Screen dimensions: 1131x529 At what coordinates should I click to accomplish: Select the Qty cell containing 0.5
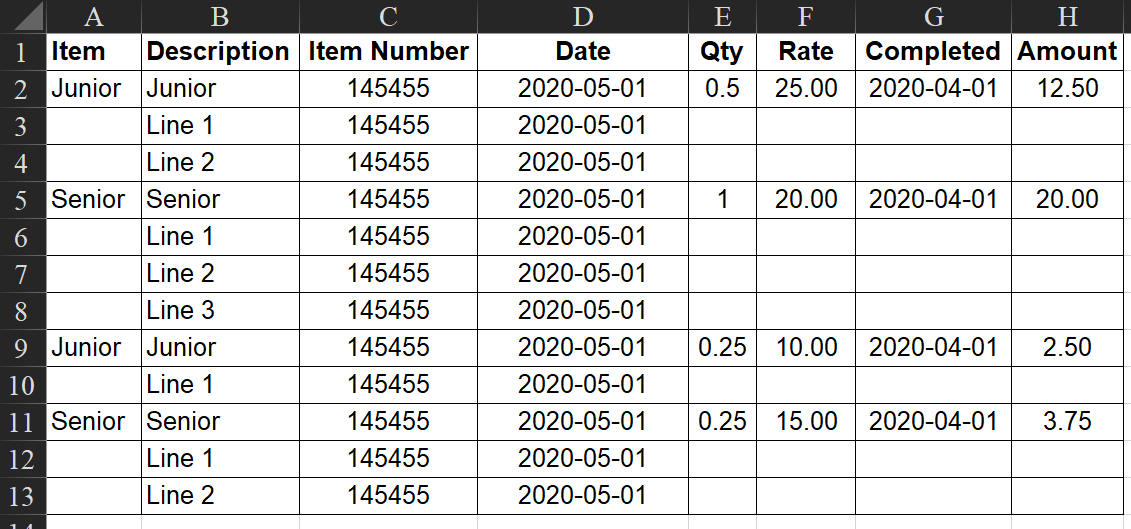(x=722, y=88)
